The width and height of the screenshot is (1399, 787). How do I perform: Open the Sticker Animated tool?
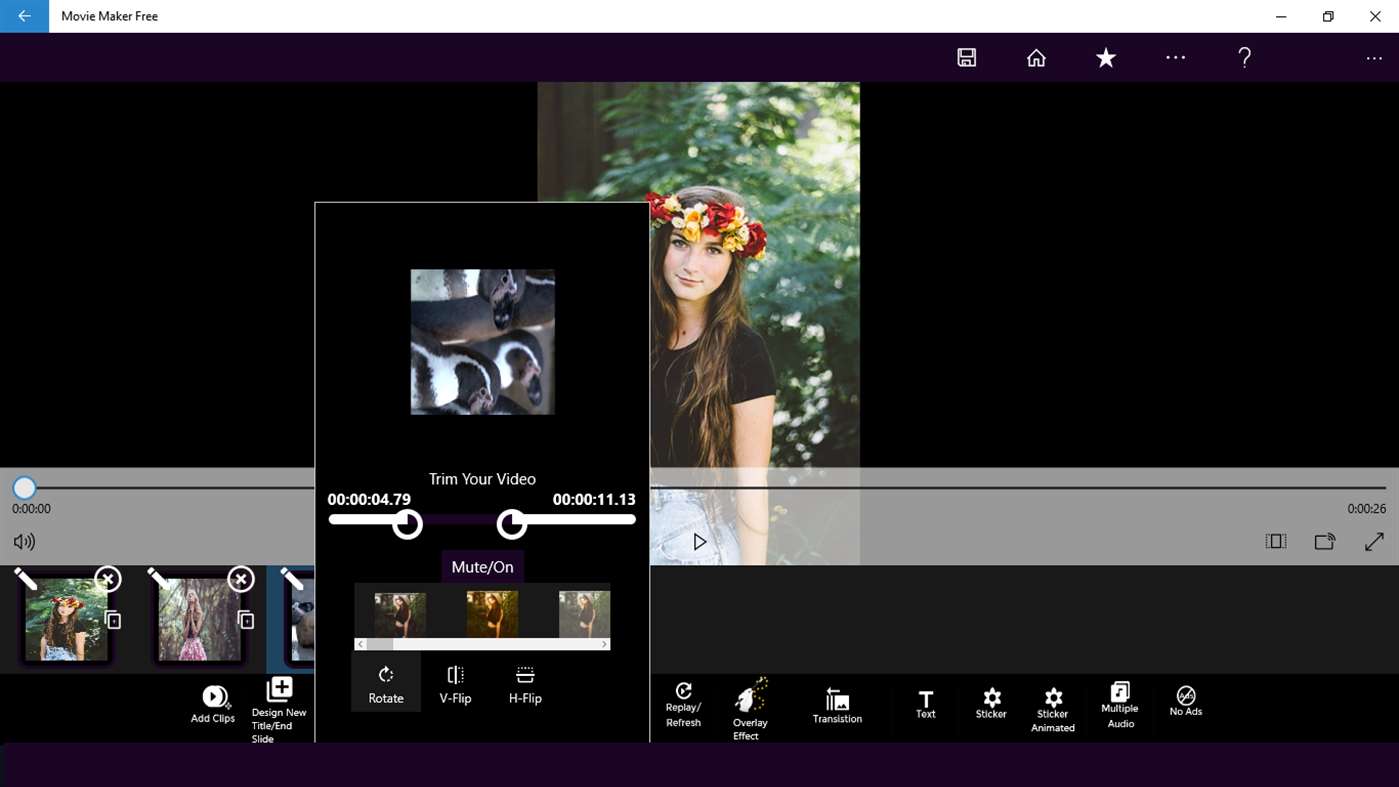pos(1053,710)
